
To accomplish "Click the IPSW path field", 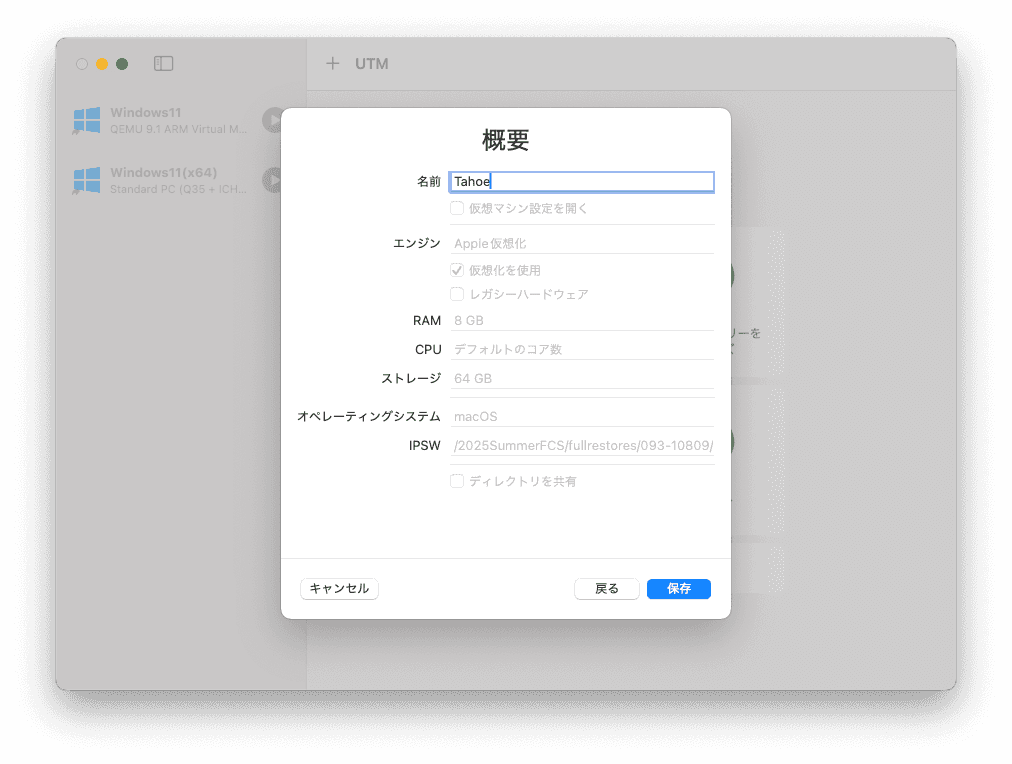I will coord(582,445).
